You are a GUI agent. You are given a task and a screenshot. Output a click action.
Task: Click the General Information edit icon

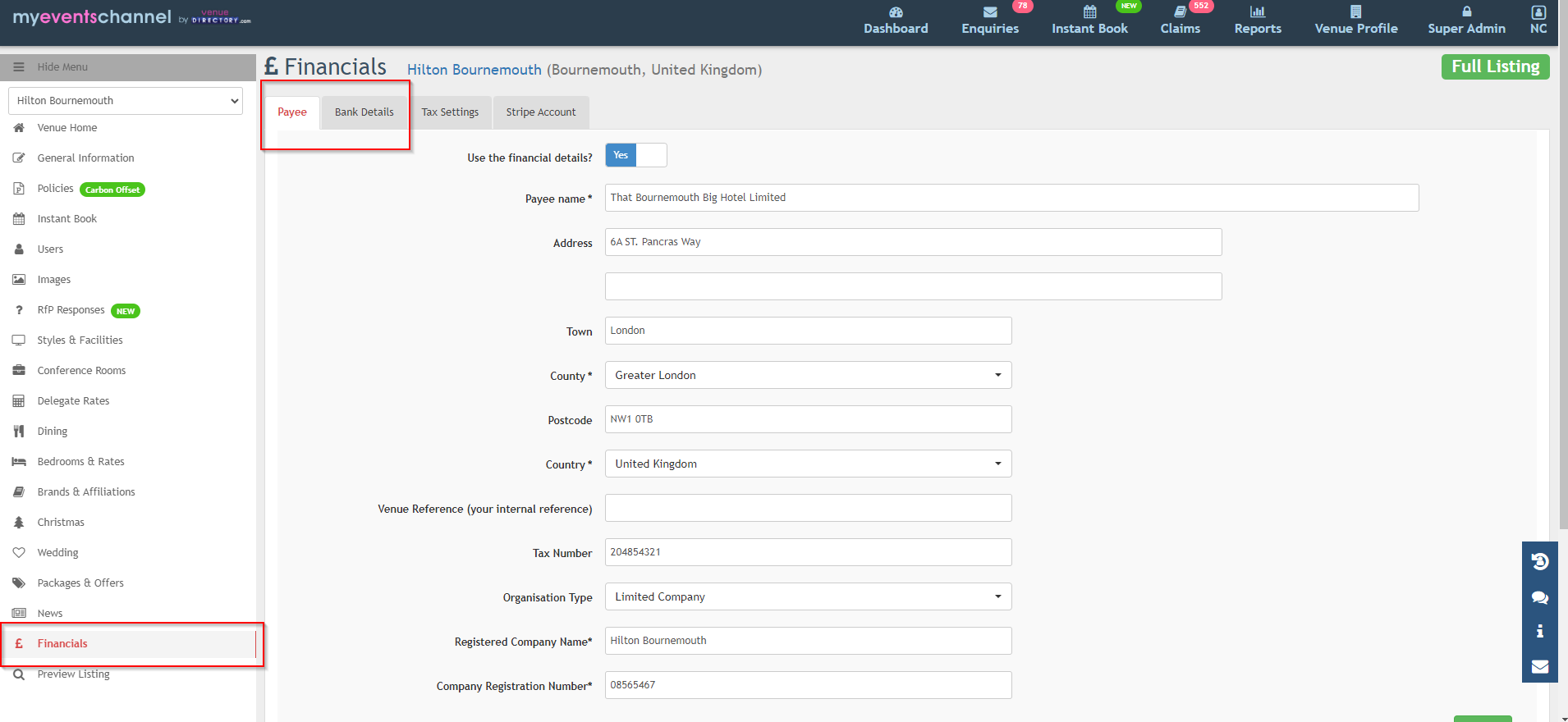click(19, 158)
